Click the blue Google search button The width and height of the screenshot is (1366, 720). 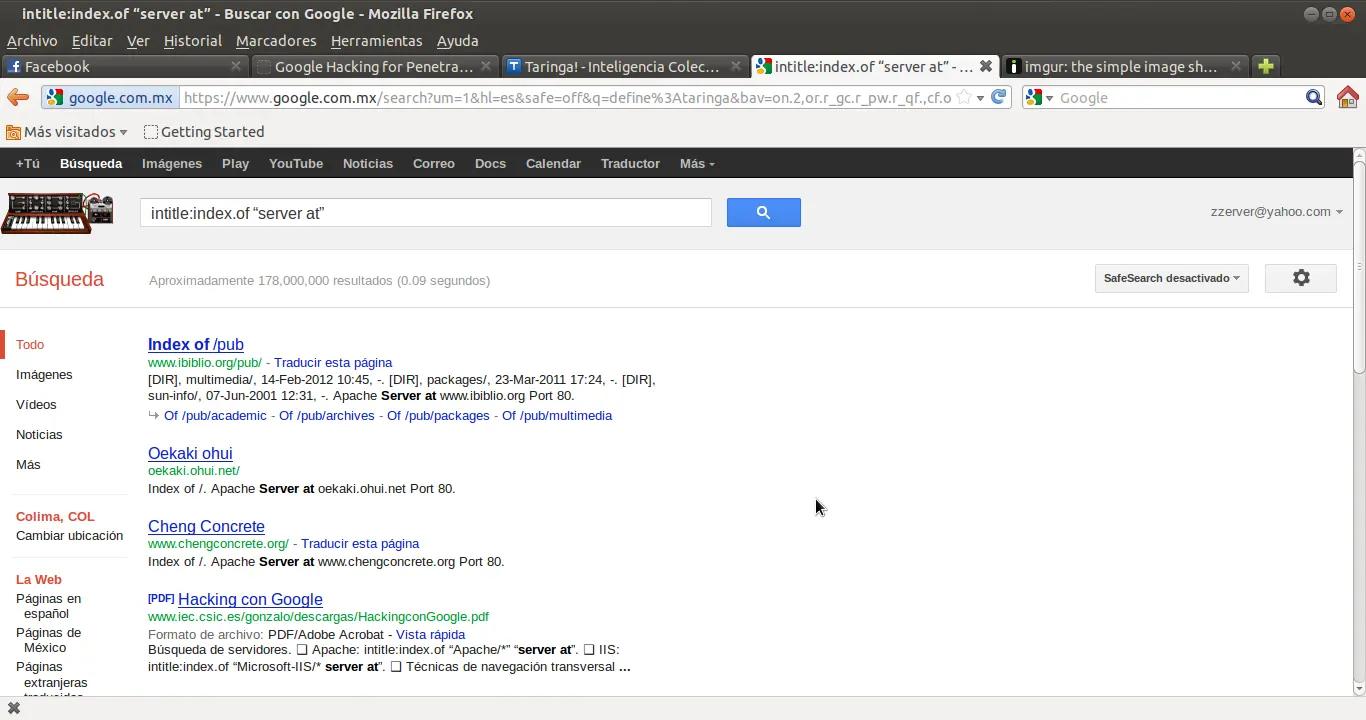(x=763, y=212)
